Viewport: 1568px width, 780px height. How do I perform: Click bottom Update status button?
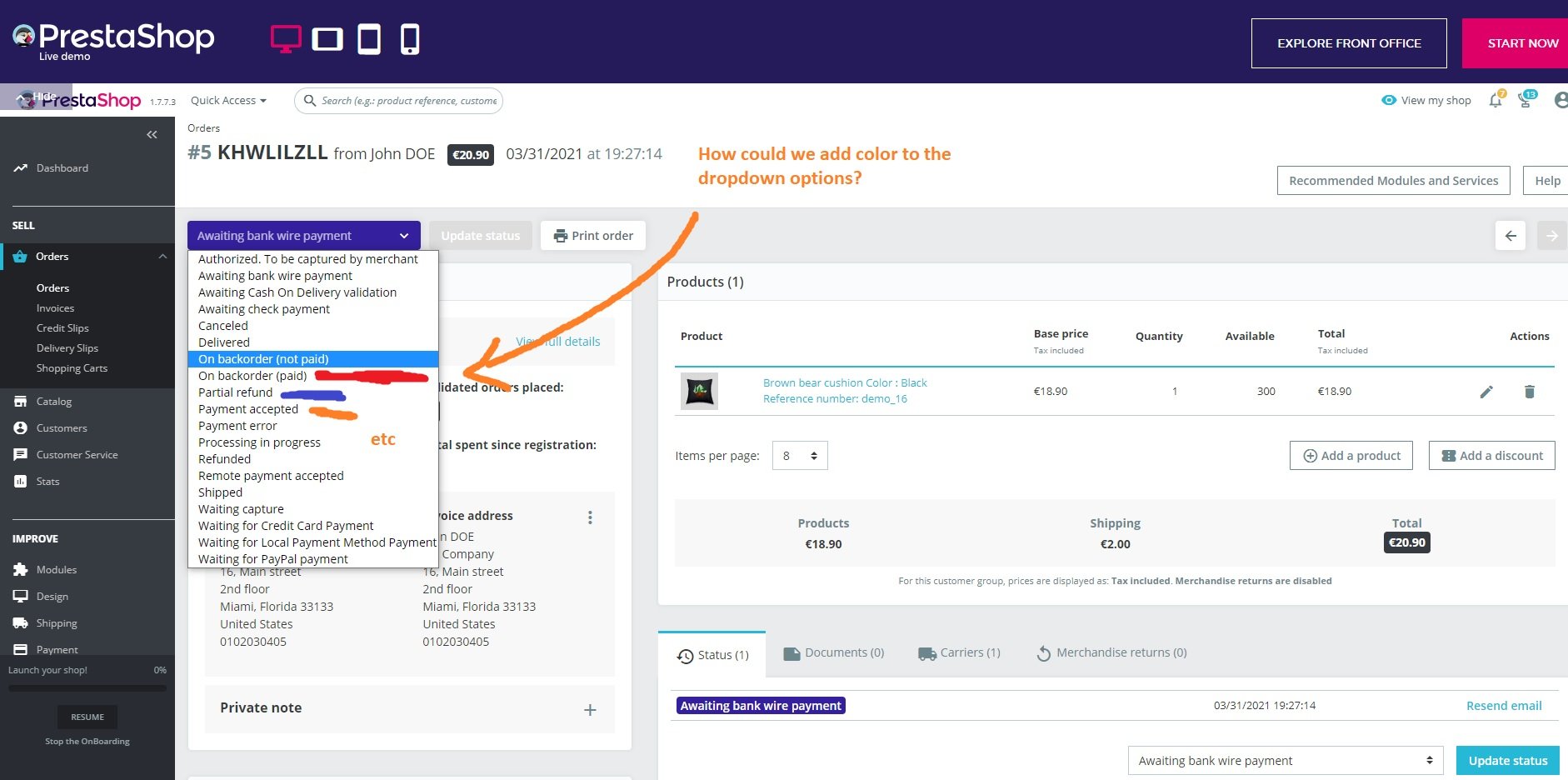click(1508, 761)
